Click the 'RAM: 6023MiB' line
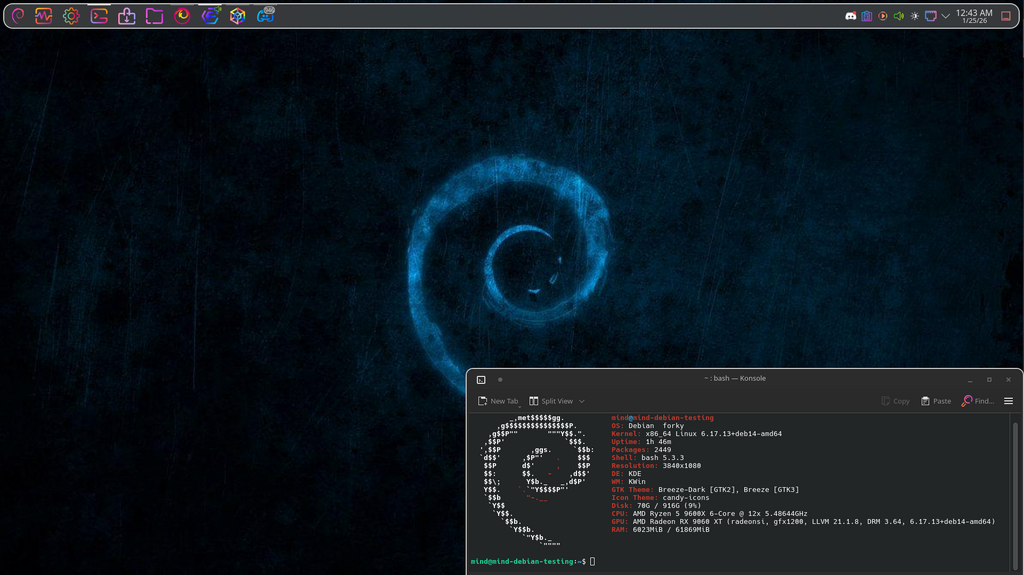The image size is (1024, 575). [x=660, y=530]
